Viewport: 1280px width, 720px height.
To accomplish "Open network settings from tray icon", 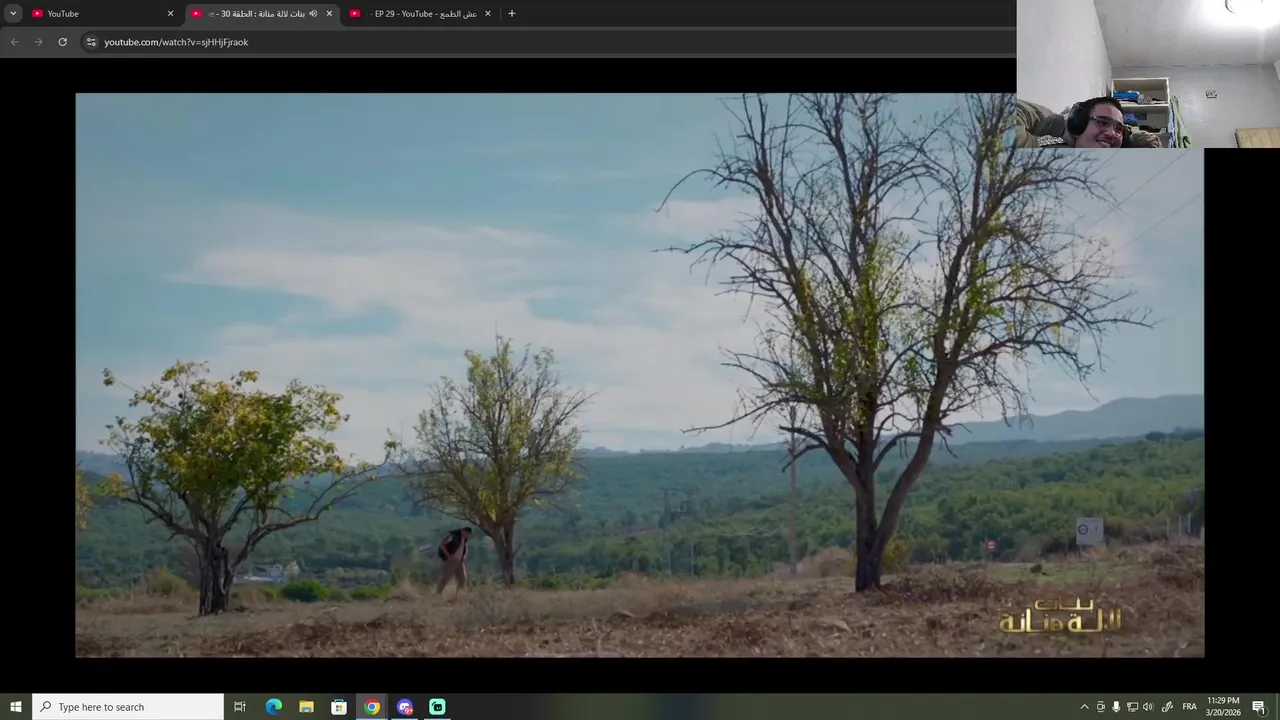I will point(1132,707).
